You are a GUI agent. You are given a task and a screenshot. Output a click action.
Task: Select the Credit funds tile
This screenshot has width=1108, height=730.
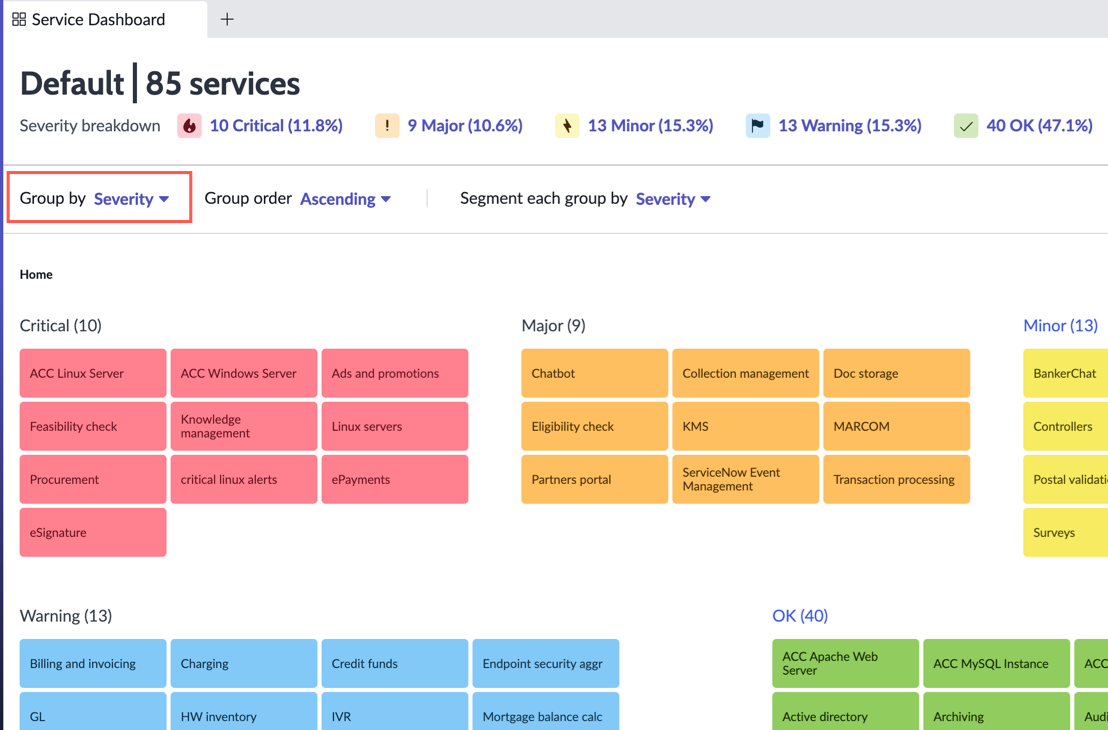395,664
